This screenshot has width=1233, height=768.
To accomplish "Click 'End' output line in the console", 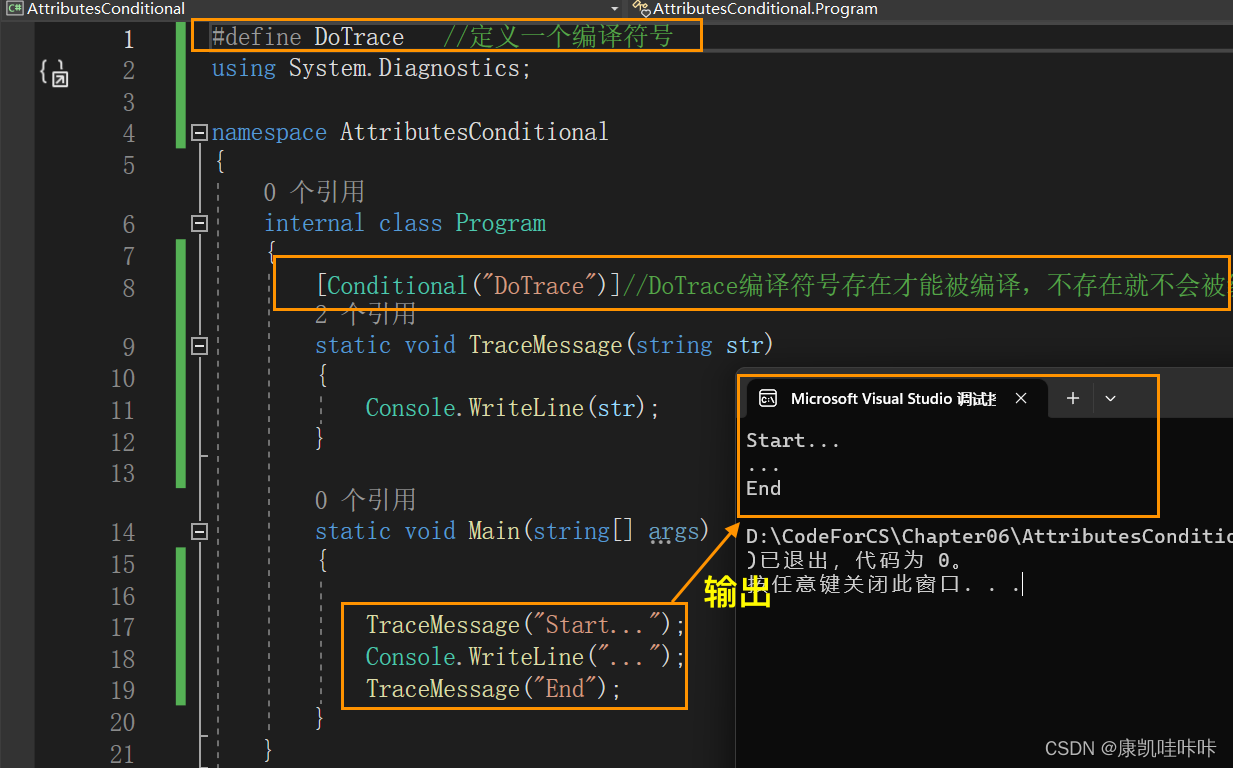I will point(763,488).
